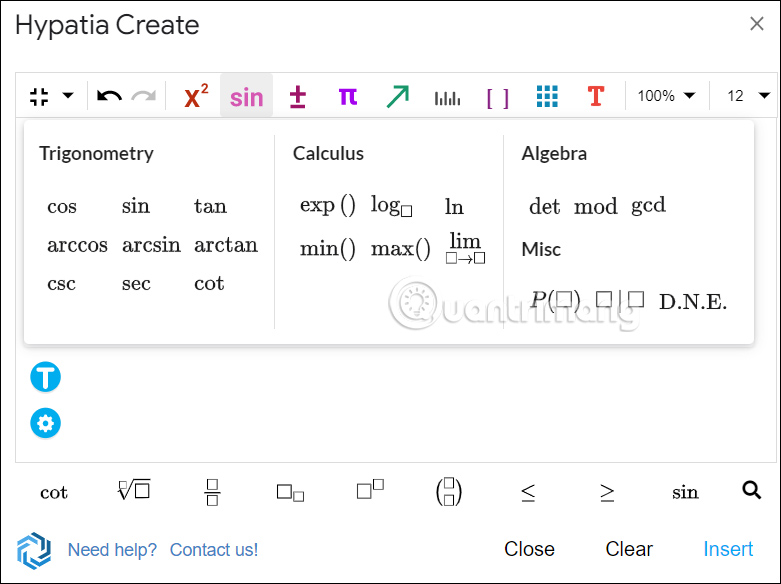Click the collapse/minimize editor icon

click(x=39, y=96)
